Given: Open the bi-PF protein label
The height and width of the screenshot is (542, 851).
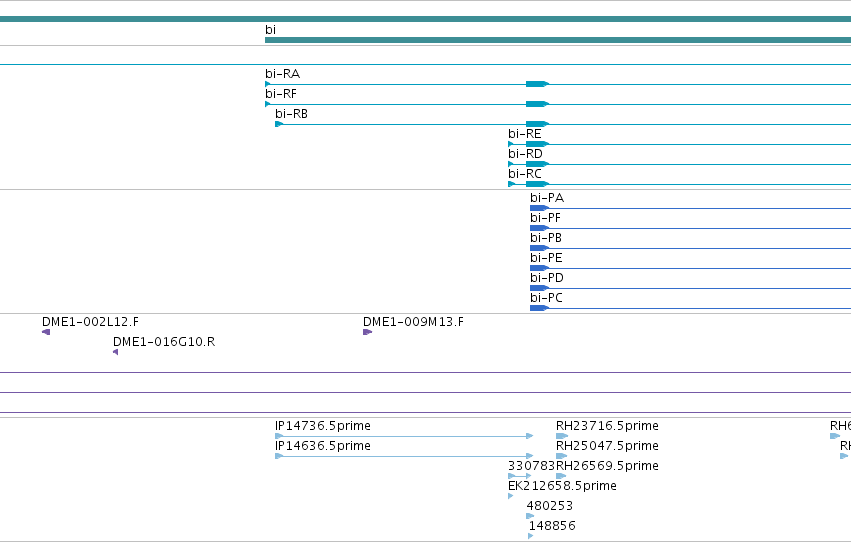Looking at the screenshot, I should coord(545,218).
